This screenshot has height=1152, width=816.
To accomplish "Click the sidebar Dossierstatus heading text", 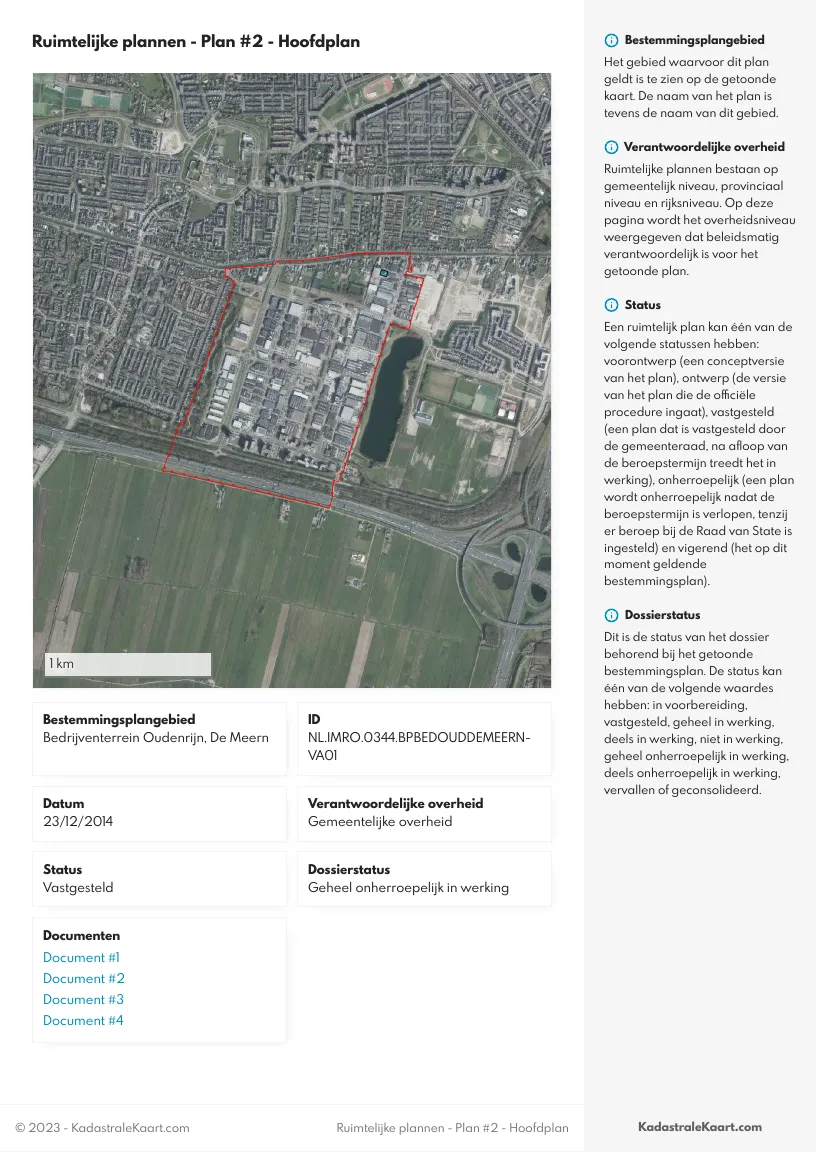I will coord(662,615).
